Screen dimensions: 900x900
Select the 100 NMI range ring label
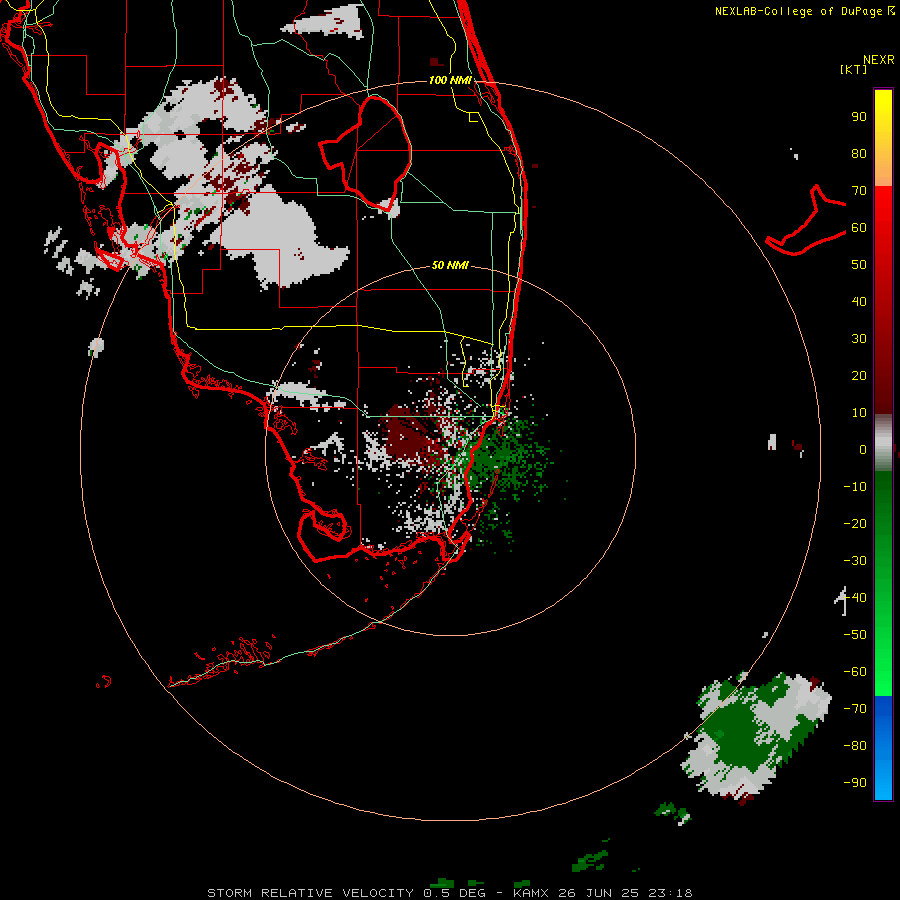point(450,80)
